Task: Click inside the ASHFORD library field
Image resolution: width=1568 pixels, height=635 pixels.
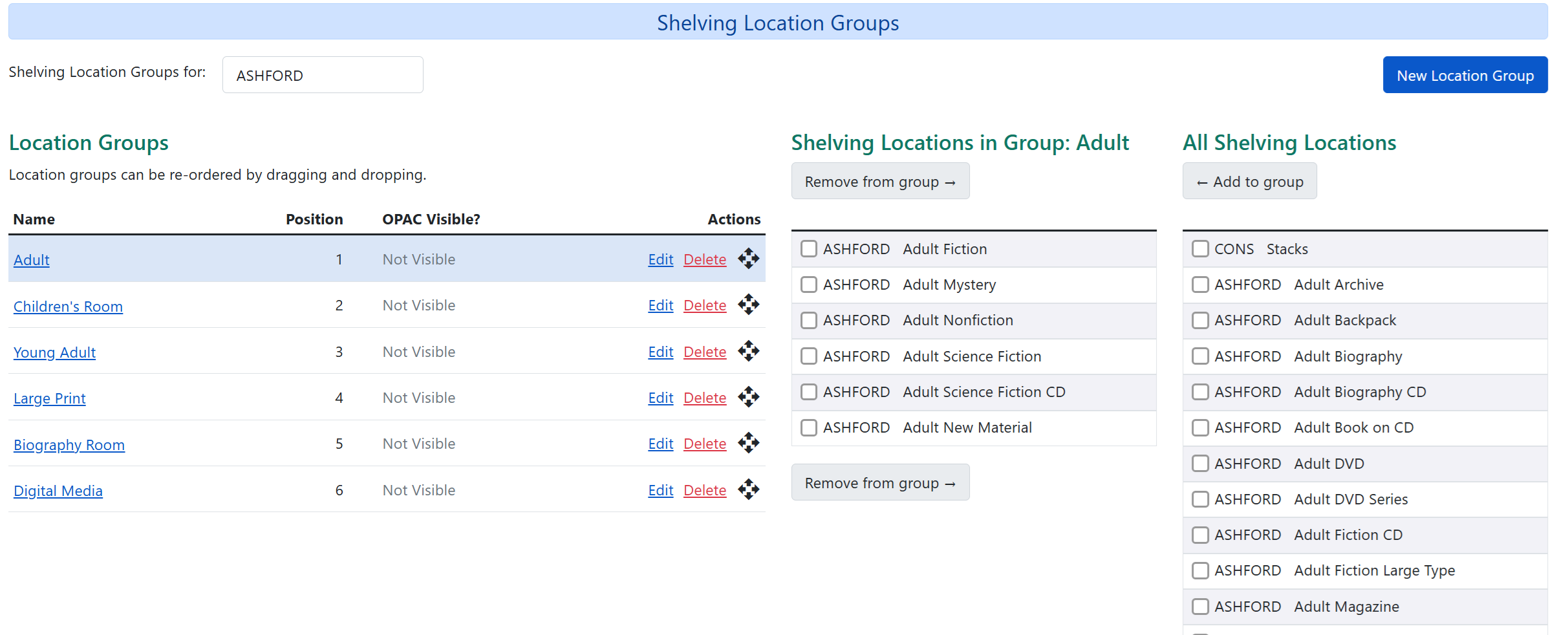Action: coord(322,74)
